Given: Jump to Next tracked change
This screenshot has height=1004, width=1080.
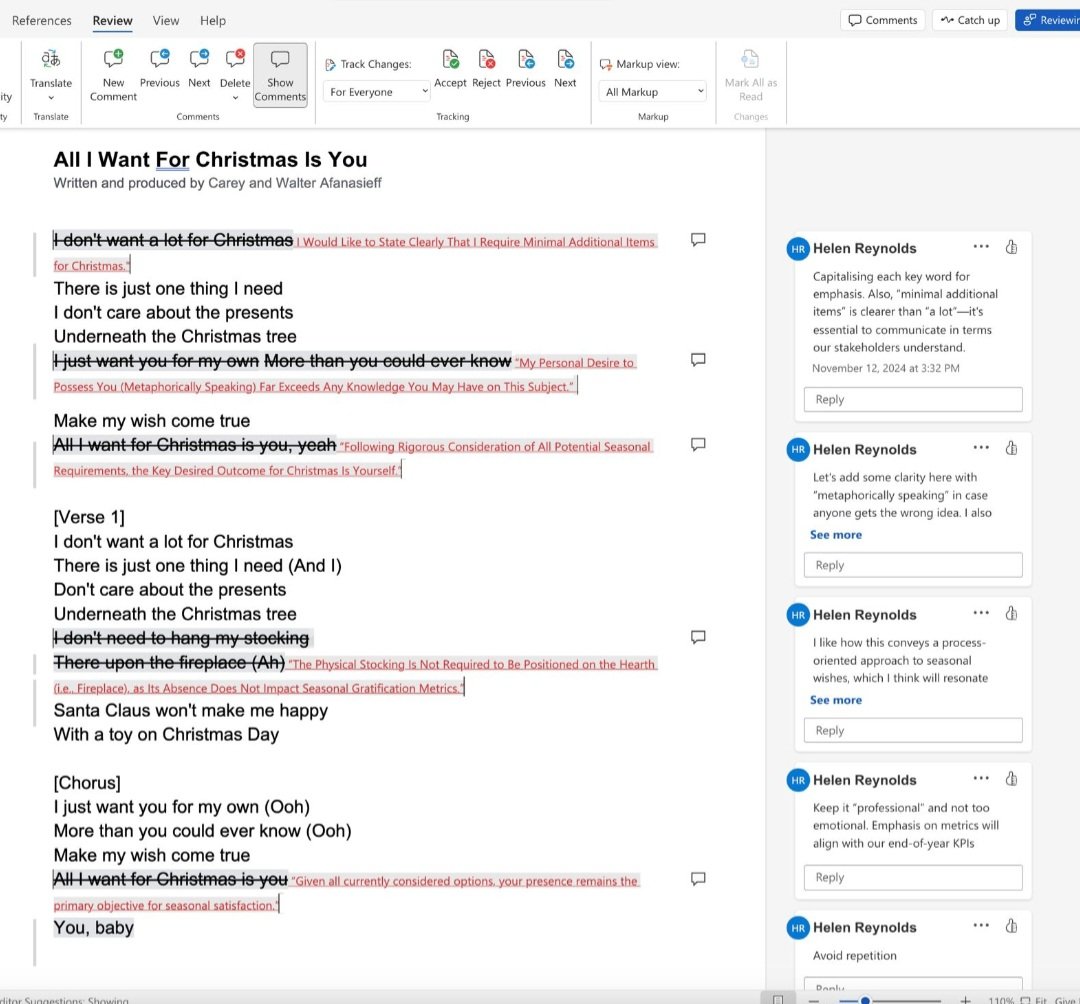Looking at the screenshot, I should 565,68.
